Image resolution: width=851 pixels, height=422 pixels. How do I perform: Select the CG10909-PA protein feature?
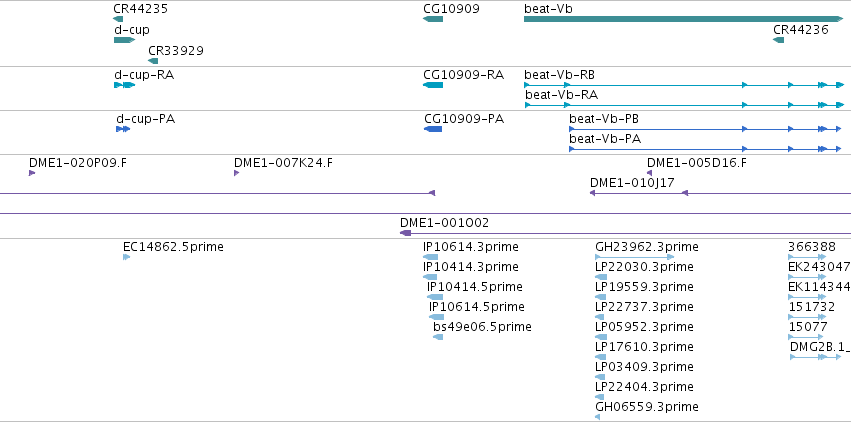click(x=433, y=129)
